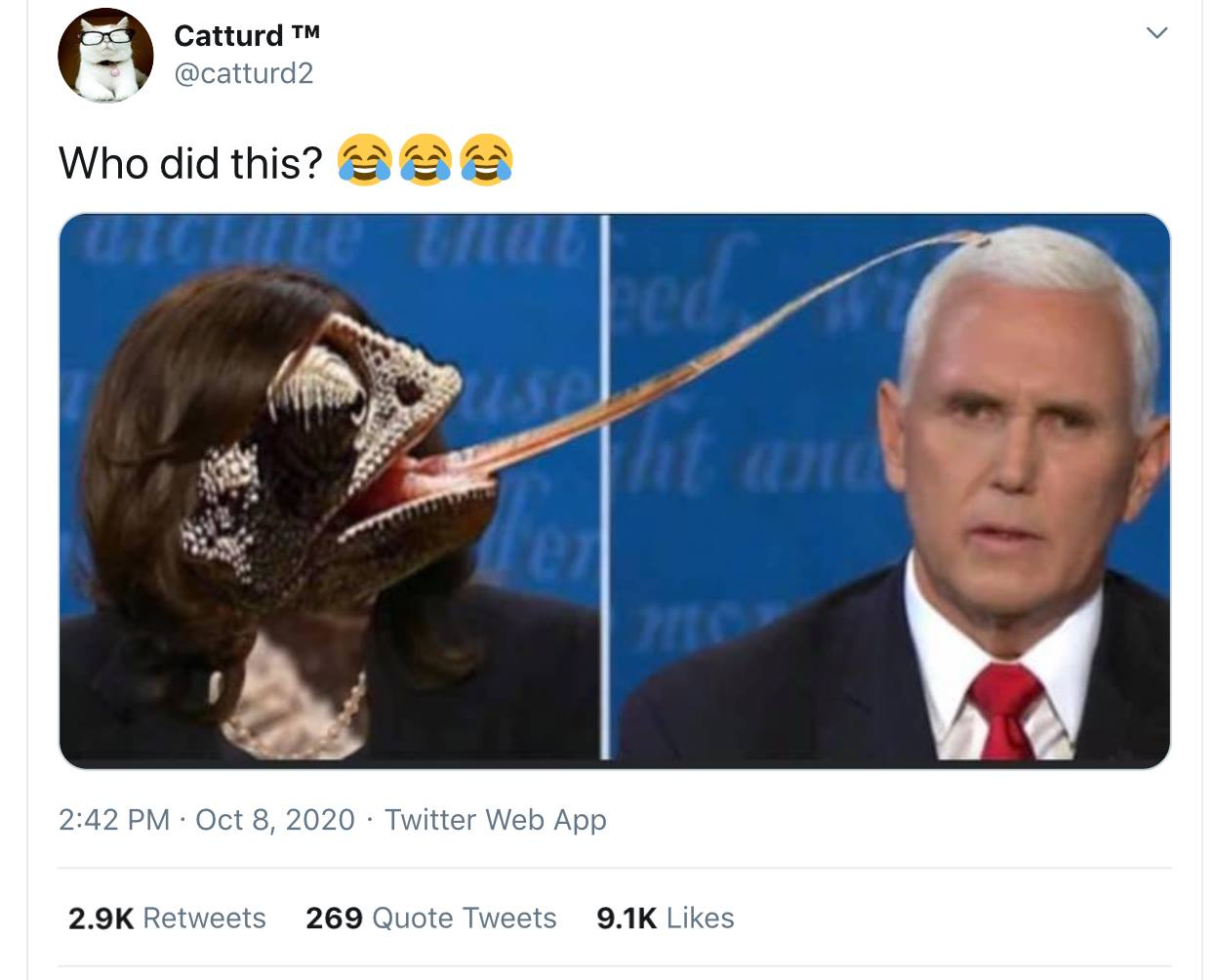This screenshot has height=980, width=1215.
Task: Click the Oct 8, 2020 date
Action: click(x=275, y=819)
